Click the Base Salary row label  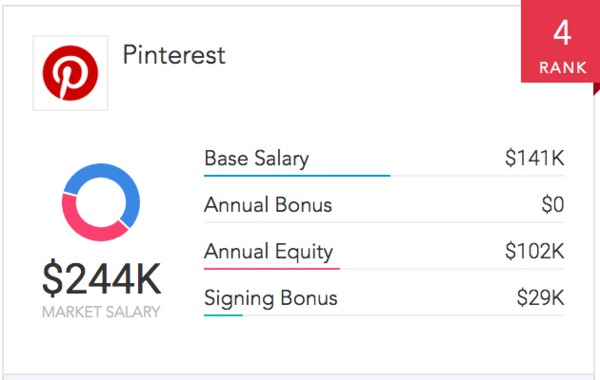[256, 158]
